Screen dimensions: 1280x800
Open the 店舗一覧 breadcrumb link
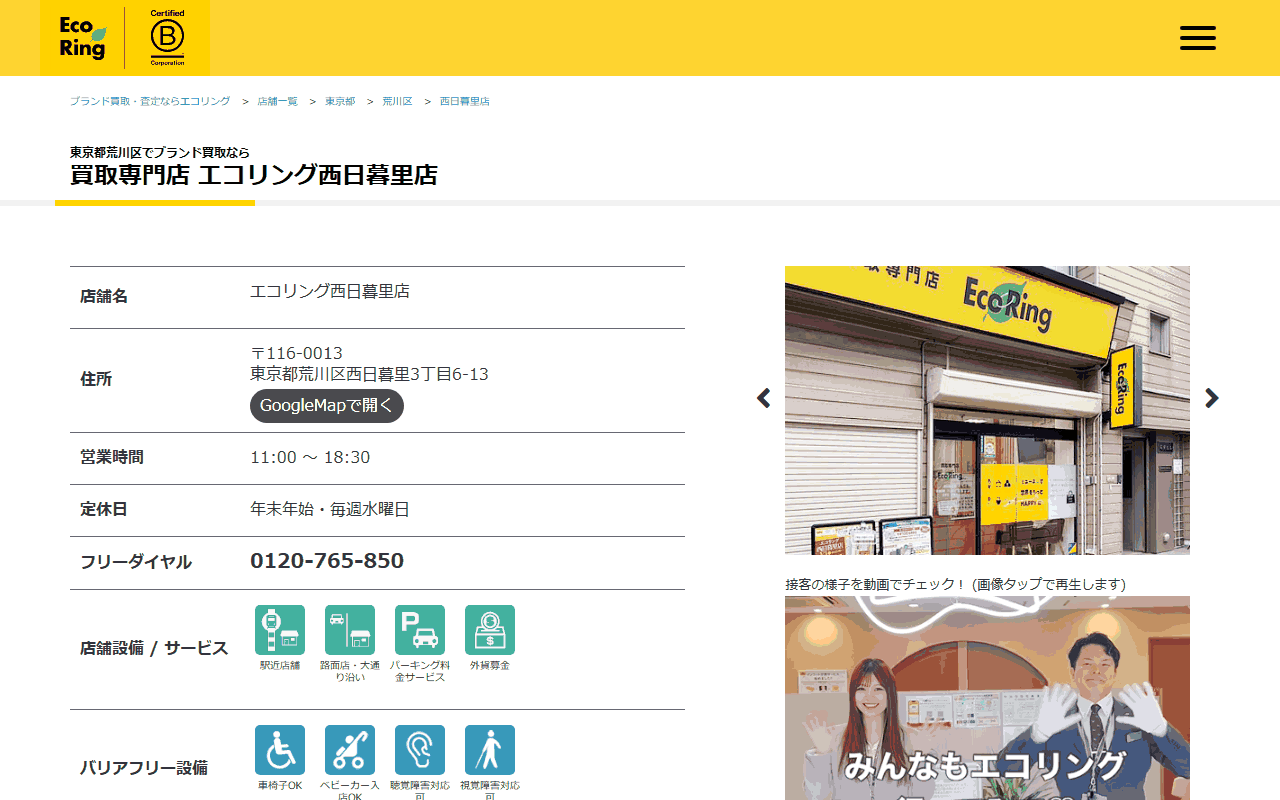(278, 102)
